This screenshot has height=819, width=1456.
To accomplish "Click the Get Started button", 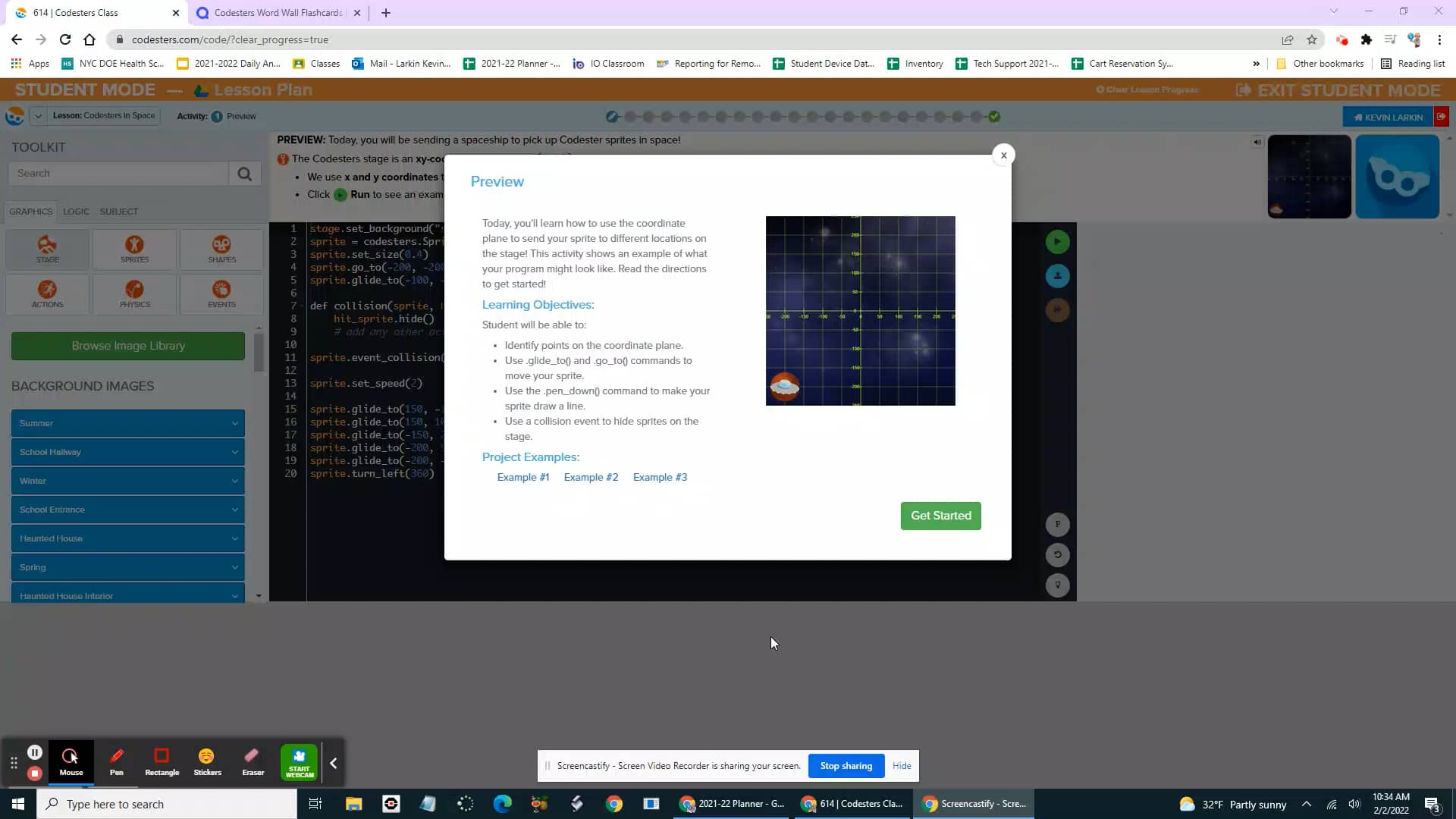I will click(x=940, y=516).
